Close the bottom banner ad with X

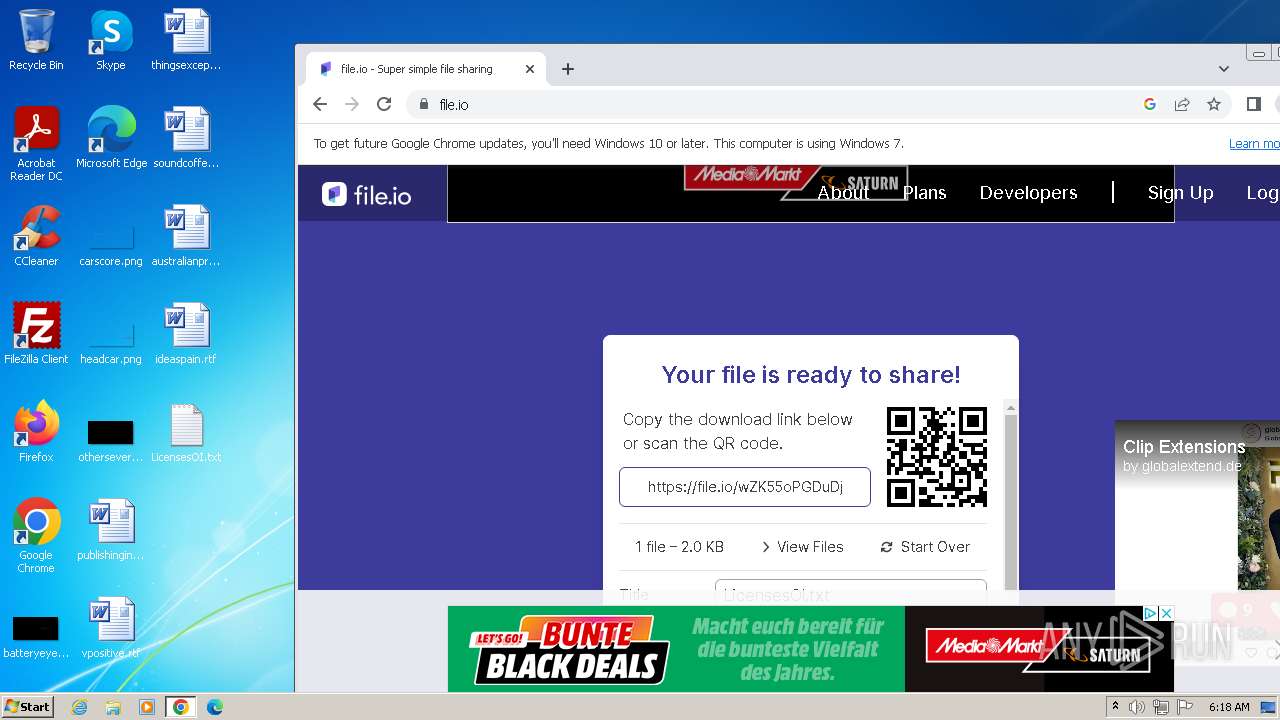coord(1166,613)
